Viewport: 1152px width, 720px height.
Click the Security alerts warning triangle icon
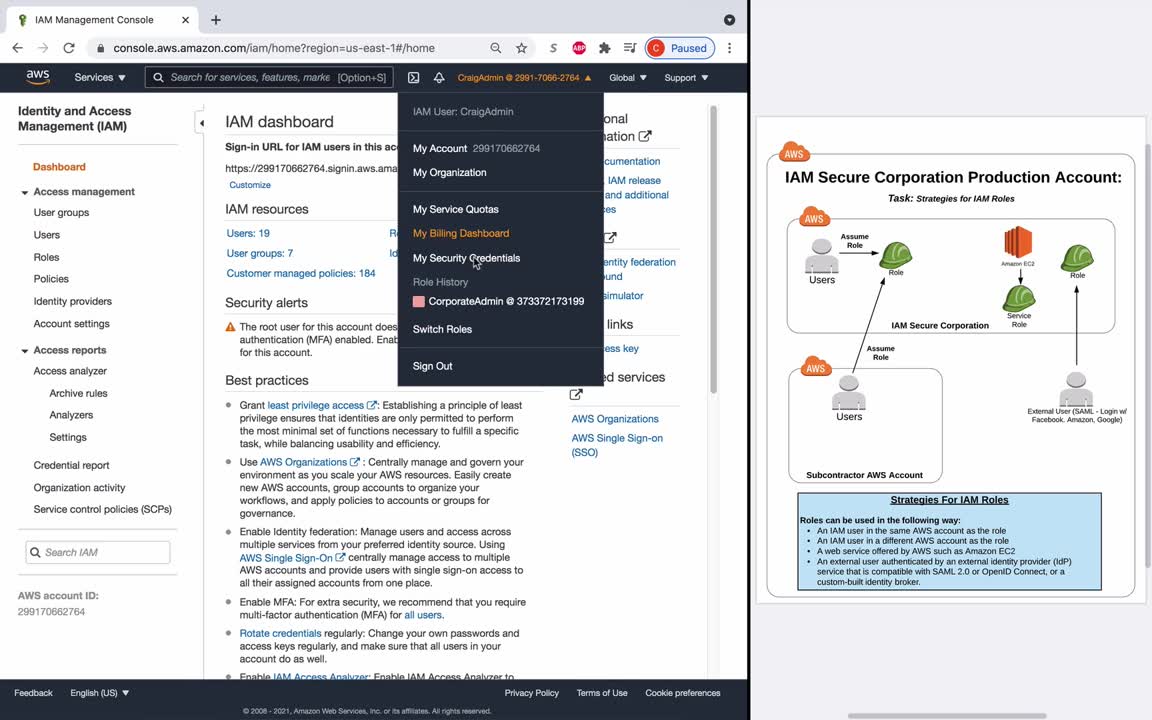[x=230, y=327]
